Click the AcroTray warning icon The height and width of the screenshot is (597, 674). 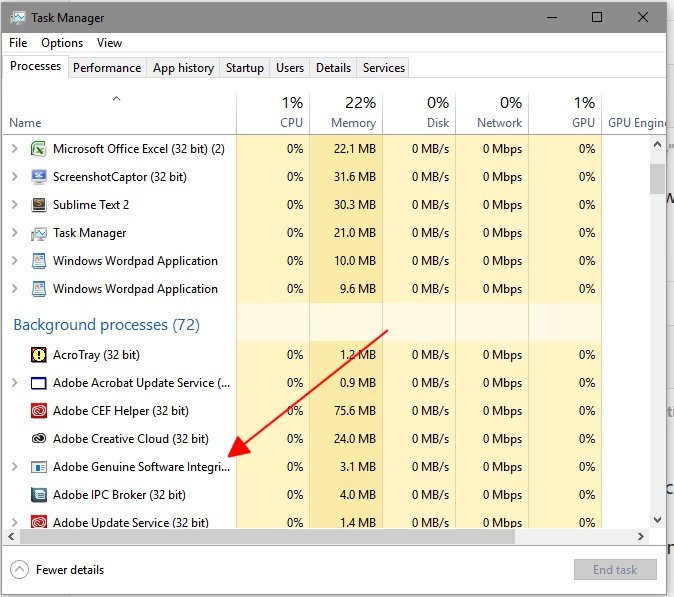39,355
